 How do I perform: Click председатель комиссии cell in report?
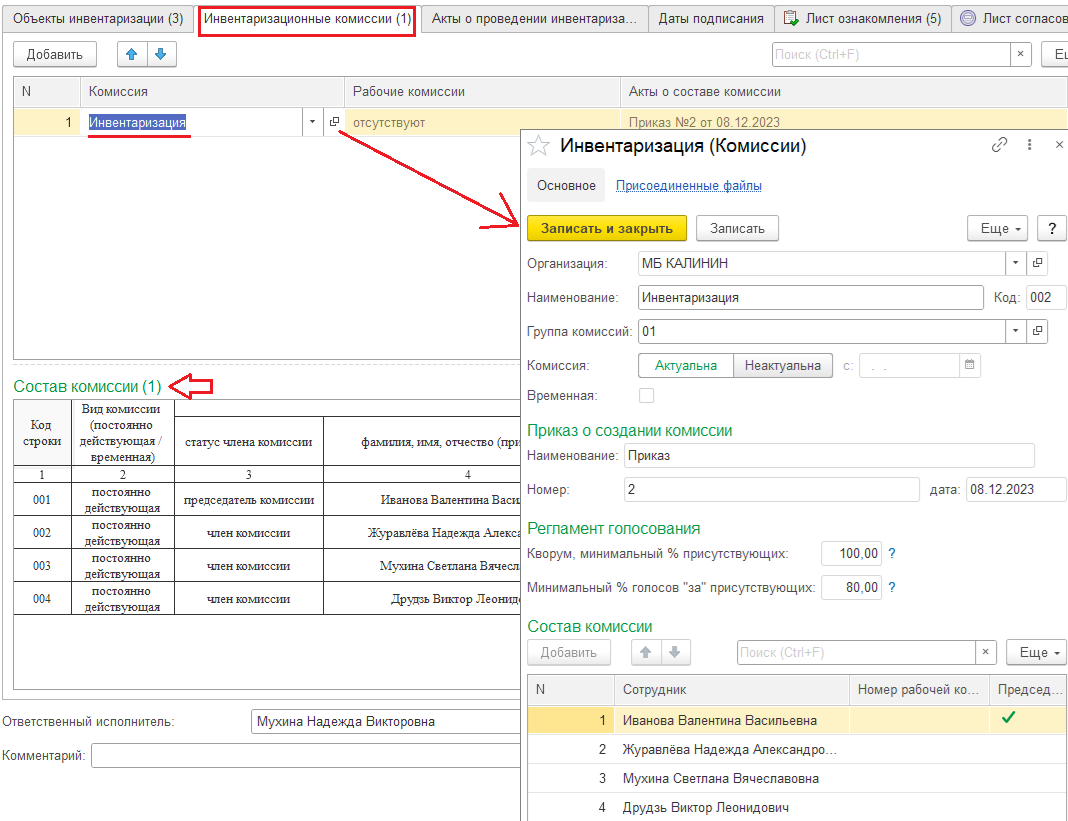(x=249, y=499)
